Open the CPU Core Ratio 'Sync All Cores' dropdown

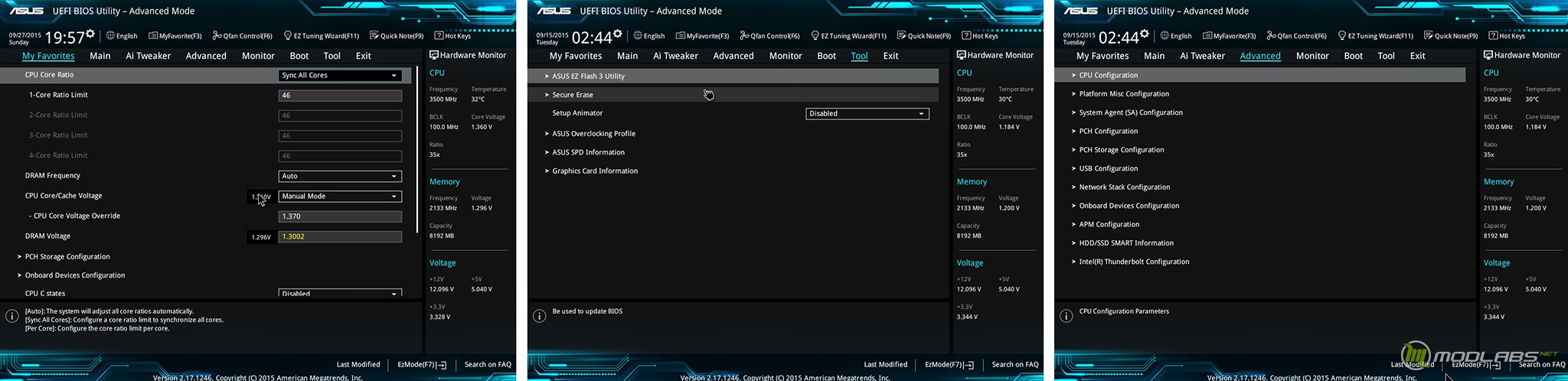340,75
